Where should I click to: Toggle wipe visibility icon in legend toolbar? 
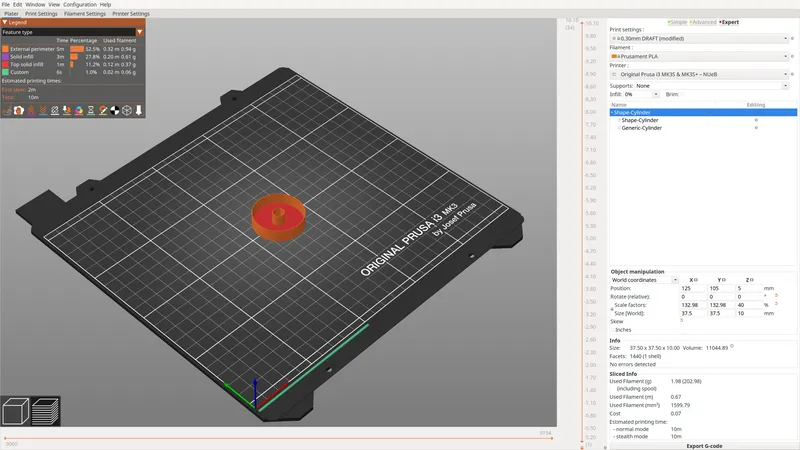(x=19, y=110)
